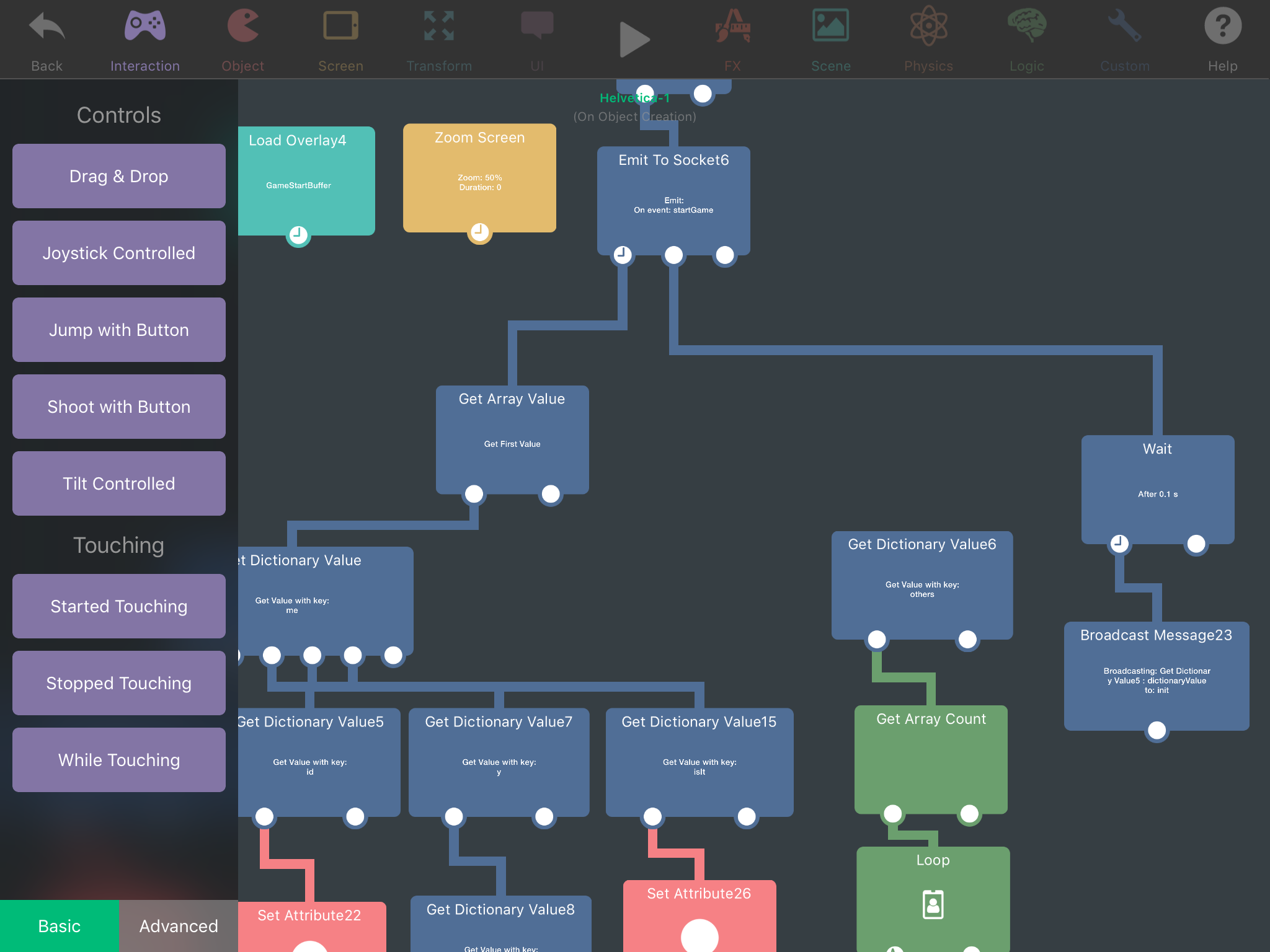Select the Started Touching behavior

tap(119, 606)
